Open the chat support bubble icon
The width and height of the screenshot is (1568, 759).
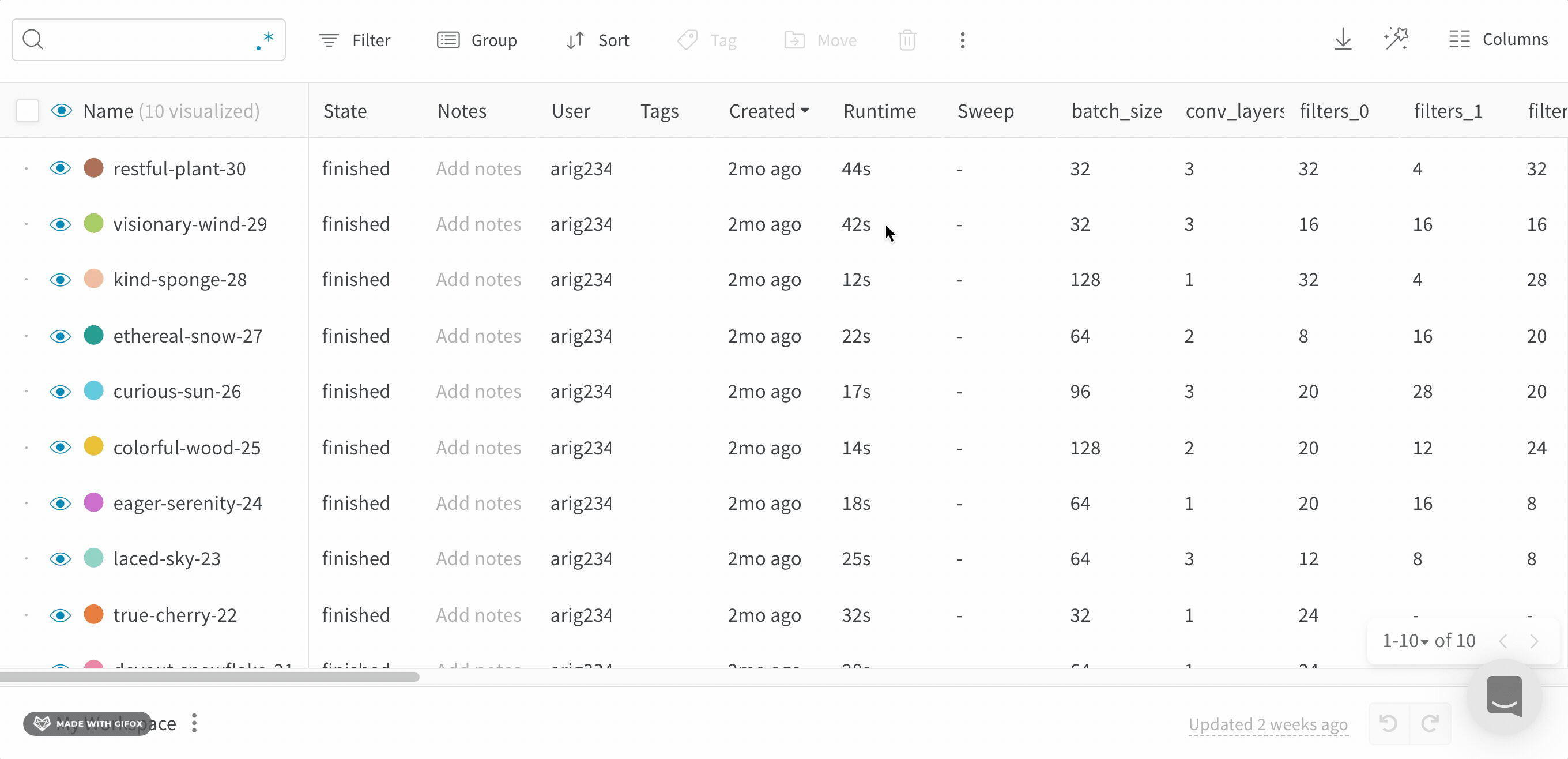pos(1504,696)
